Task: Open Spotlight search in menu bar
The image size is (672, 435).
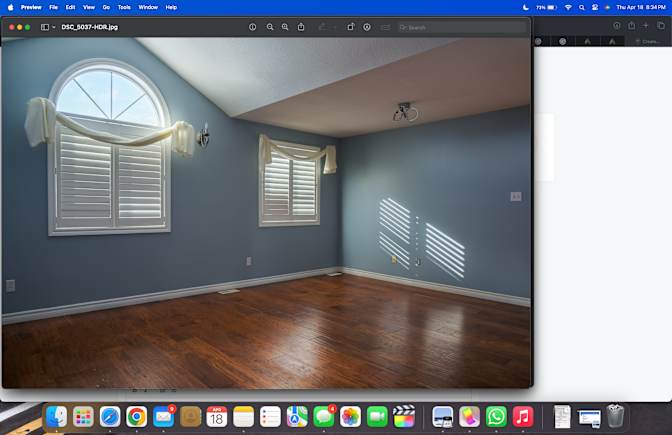Action: [x=582, y=7]
